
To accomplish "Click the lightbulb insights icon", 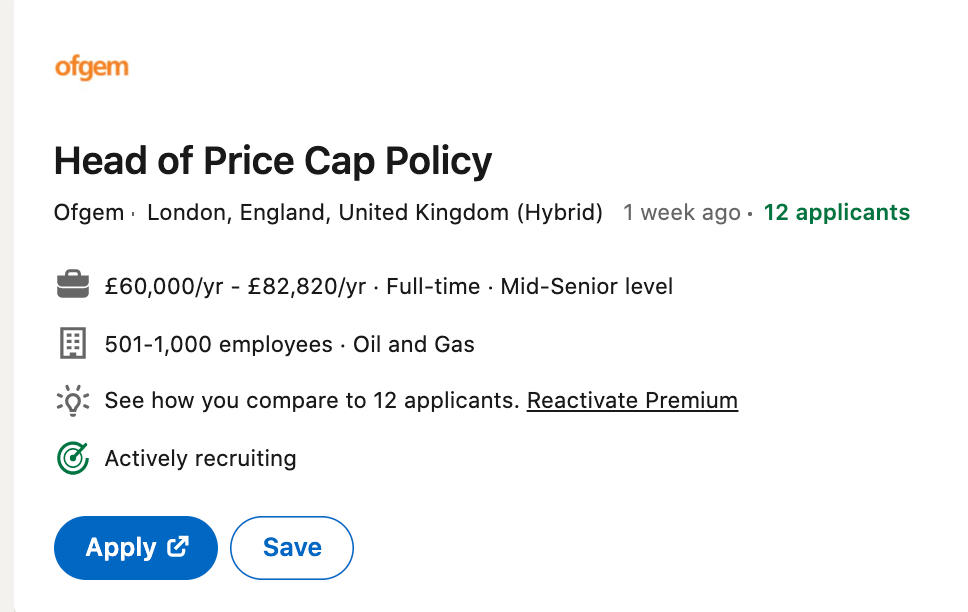I will click(x=73, y=401).
